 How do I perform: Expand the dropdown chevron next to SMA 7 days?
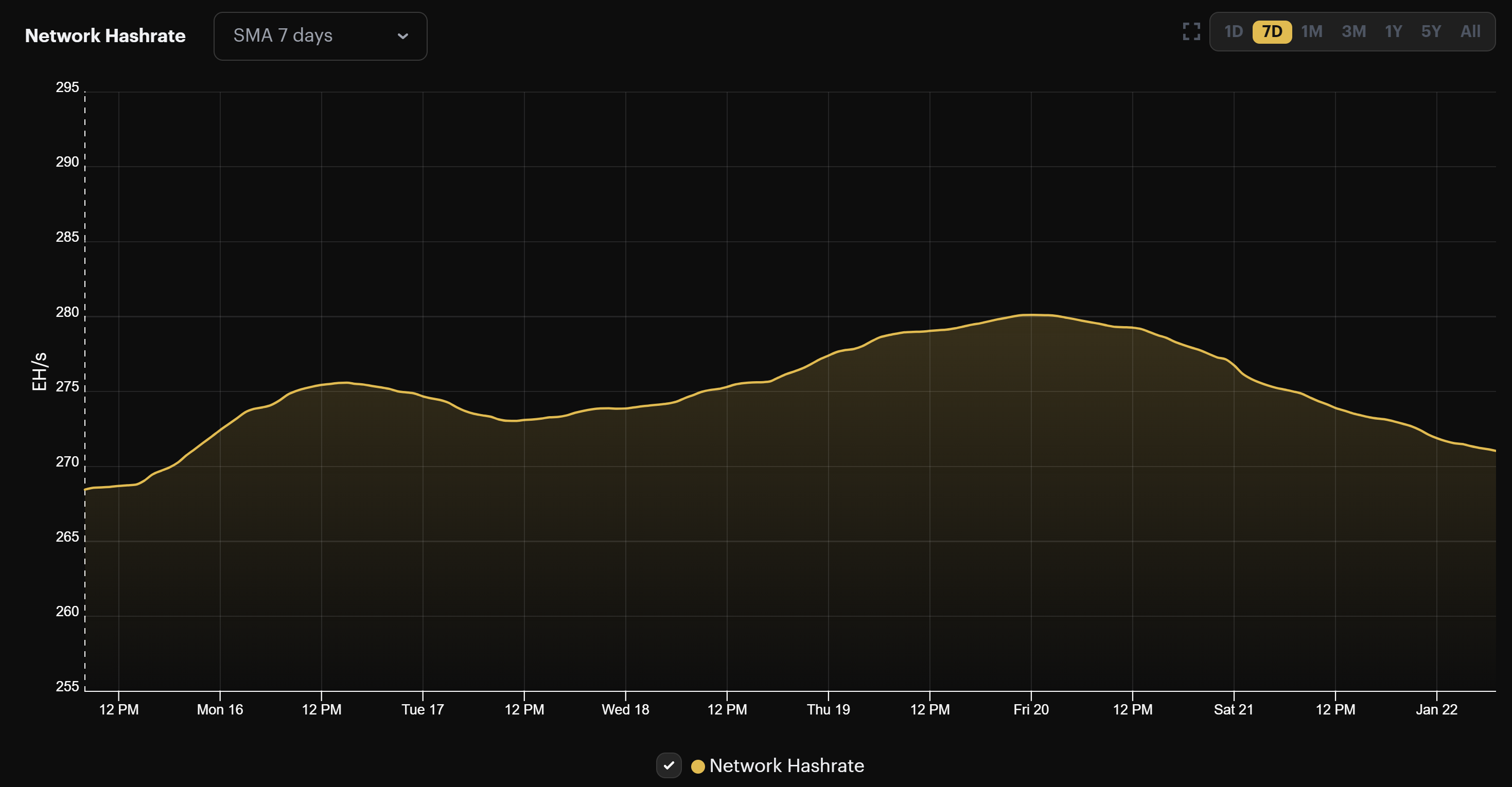[x=402, y=37]
